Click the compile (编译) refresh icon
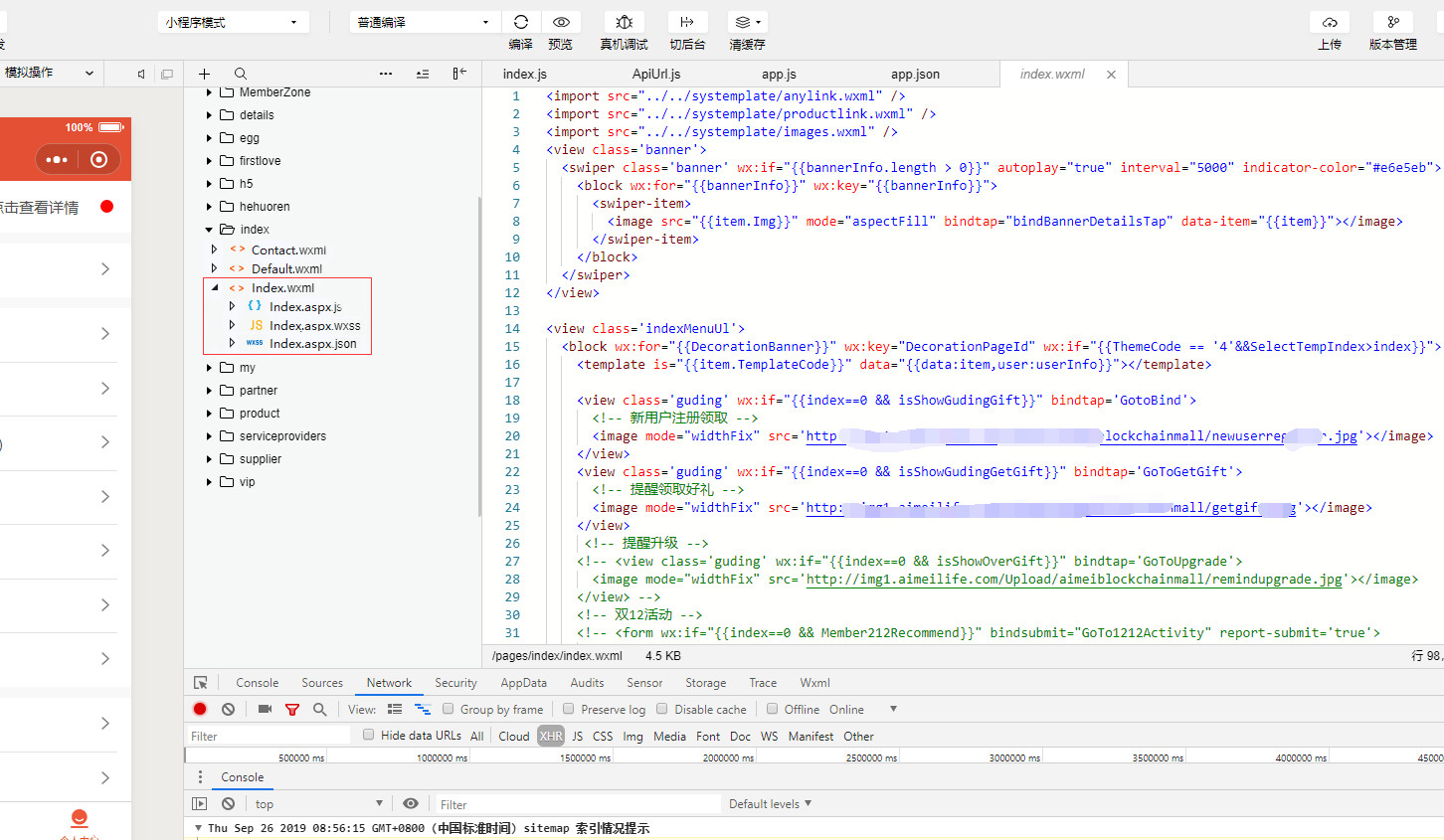Image resolution: width=1444 pixels, height=840 pixels. coord(520,22)
